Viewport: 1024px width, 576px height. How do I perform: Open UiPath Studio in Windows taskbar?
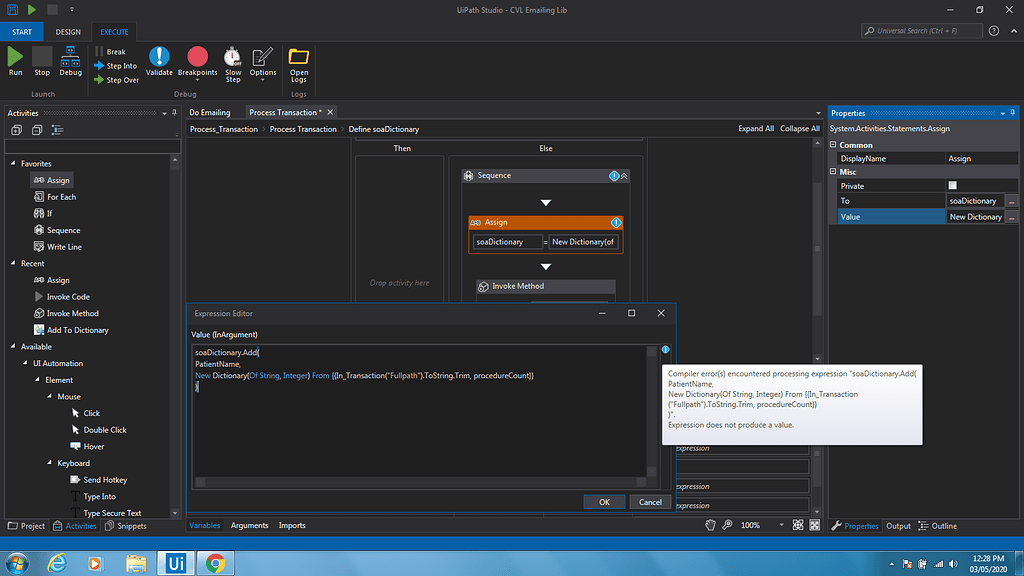click(x=176, y=562)
